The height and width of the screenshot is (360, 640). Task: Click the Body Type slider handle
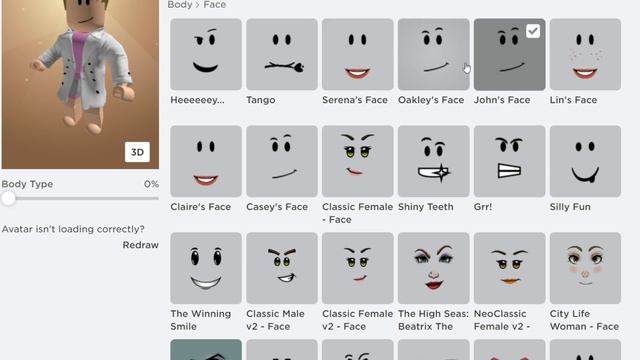coord(8,199)
